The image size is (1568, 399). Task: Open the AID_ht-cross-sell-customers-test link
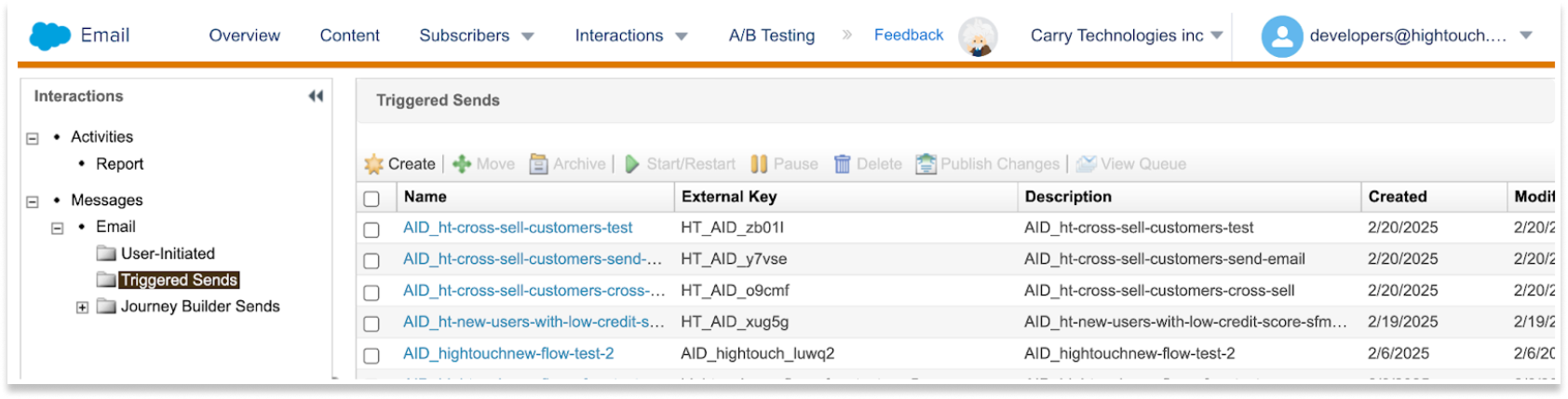tap(517, 228)
